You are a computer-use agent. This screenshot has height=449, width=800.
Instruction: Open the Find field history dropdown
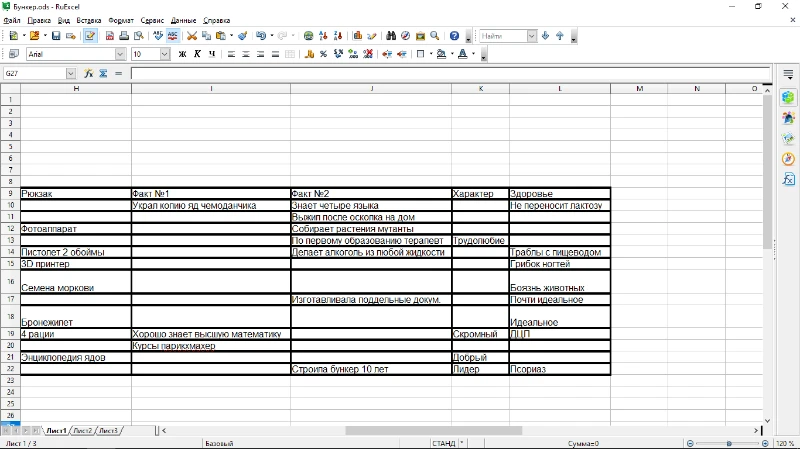coord(532,36)
